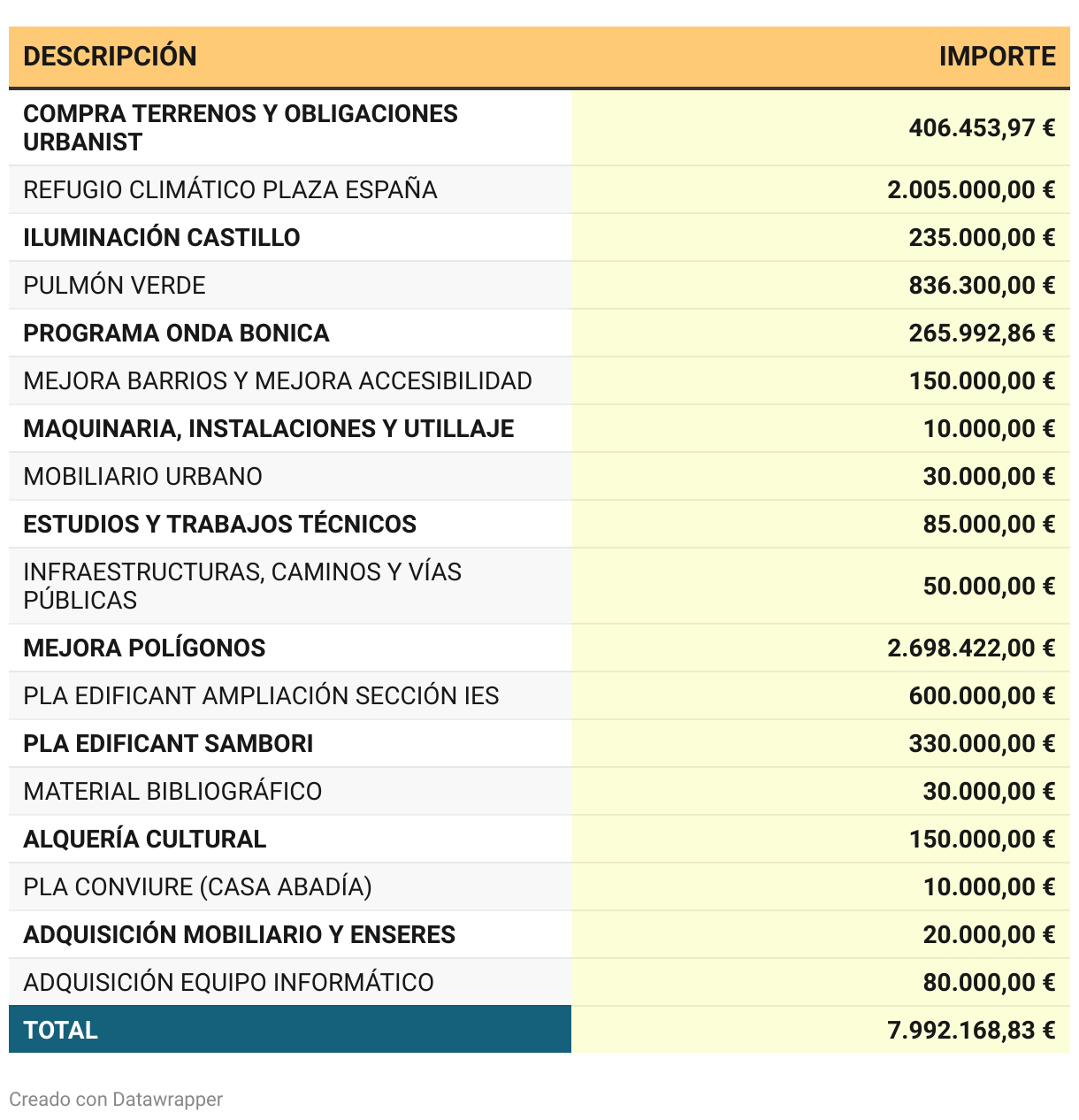Select the ADQUISICIÓN EQUIPO INFORMÁTICO row label

tap(228, 983)
